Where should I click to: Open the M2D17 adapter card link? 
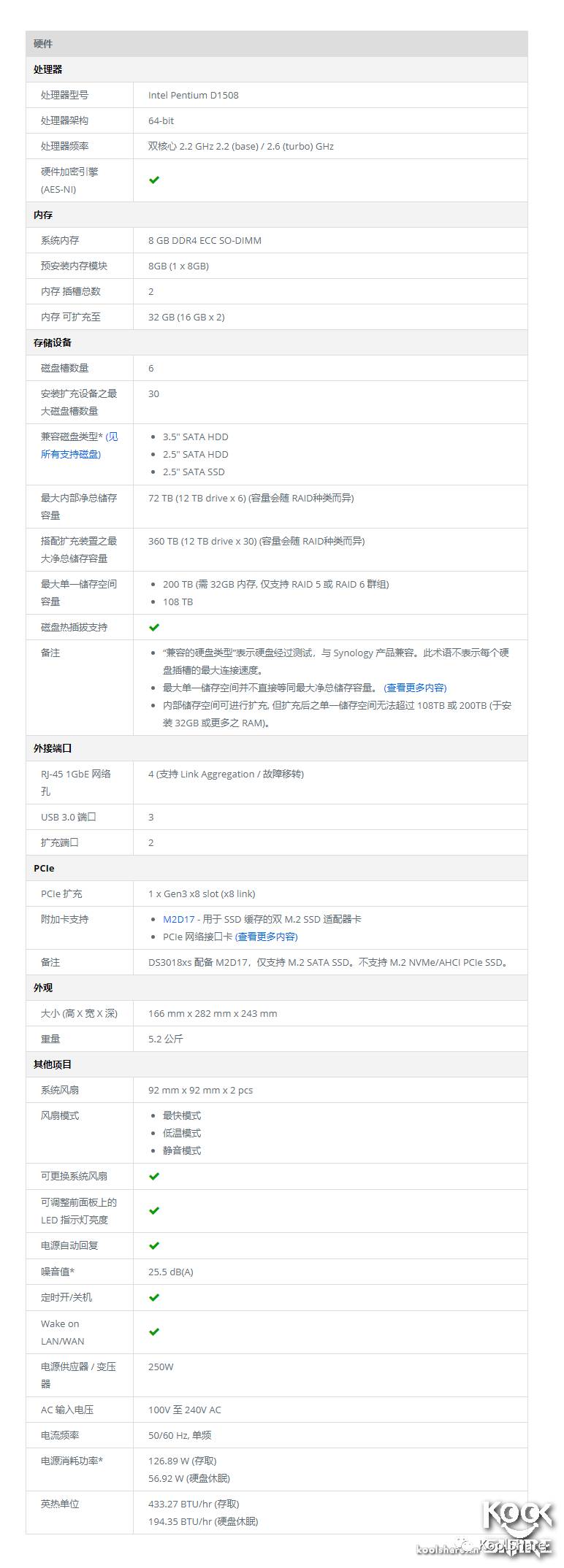tap(178, 920)
